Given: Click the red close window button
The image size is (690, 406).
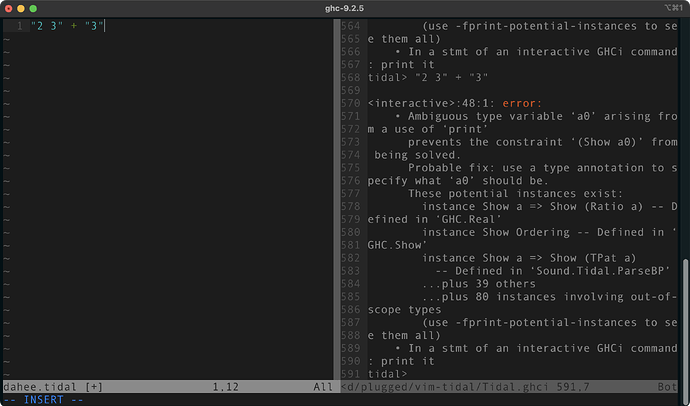Looking at the screenshot, I should click(x=8, y=8).
